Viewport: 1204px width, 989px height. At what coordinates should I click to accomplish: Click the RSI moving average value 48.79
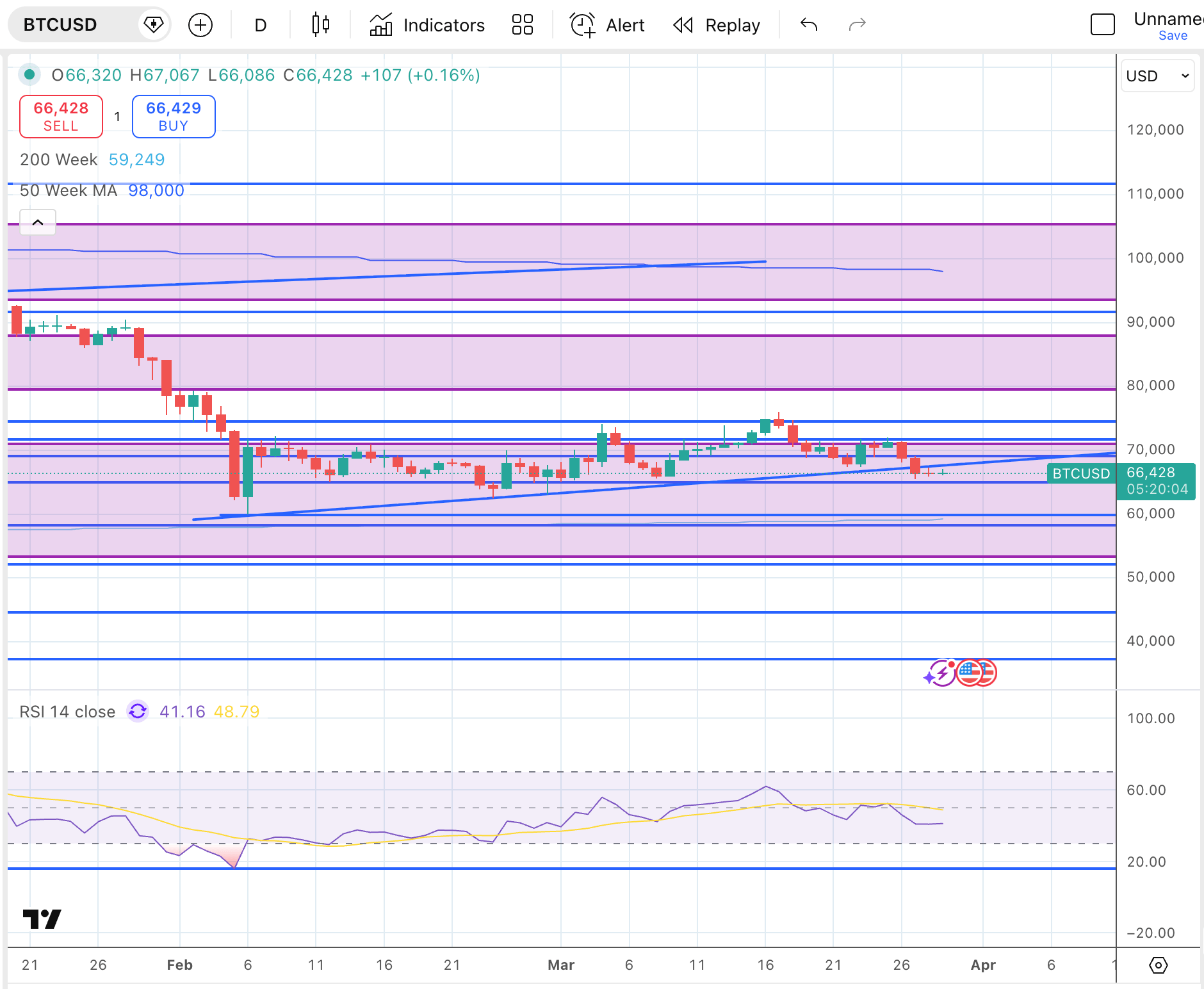click(236, 712)
